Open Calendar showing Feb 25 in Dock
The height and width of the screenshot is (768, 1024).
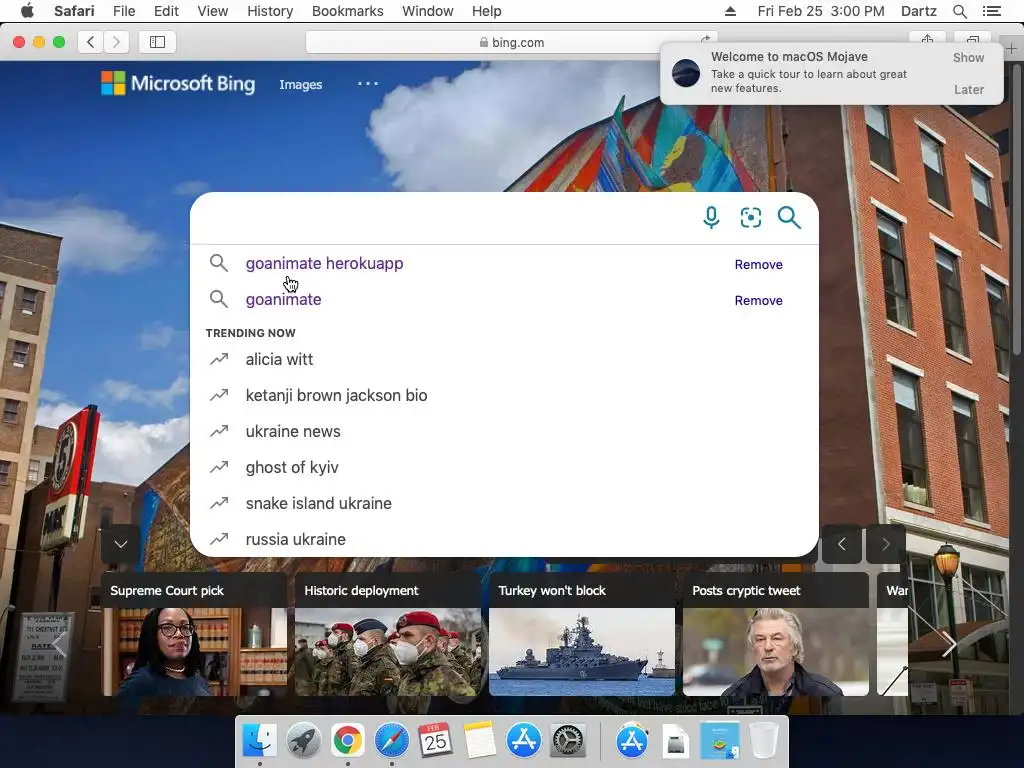coord(435,741)
